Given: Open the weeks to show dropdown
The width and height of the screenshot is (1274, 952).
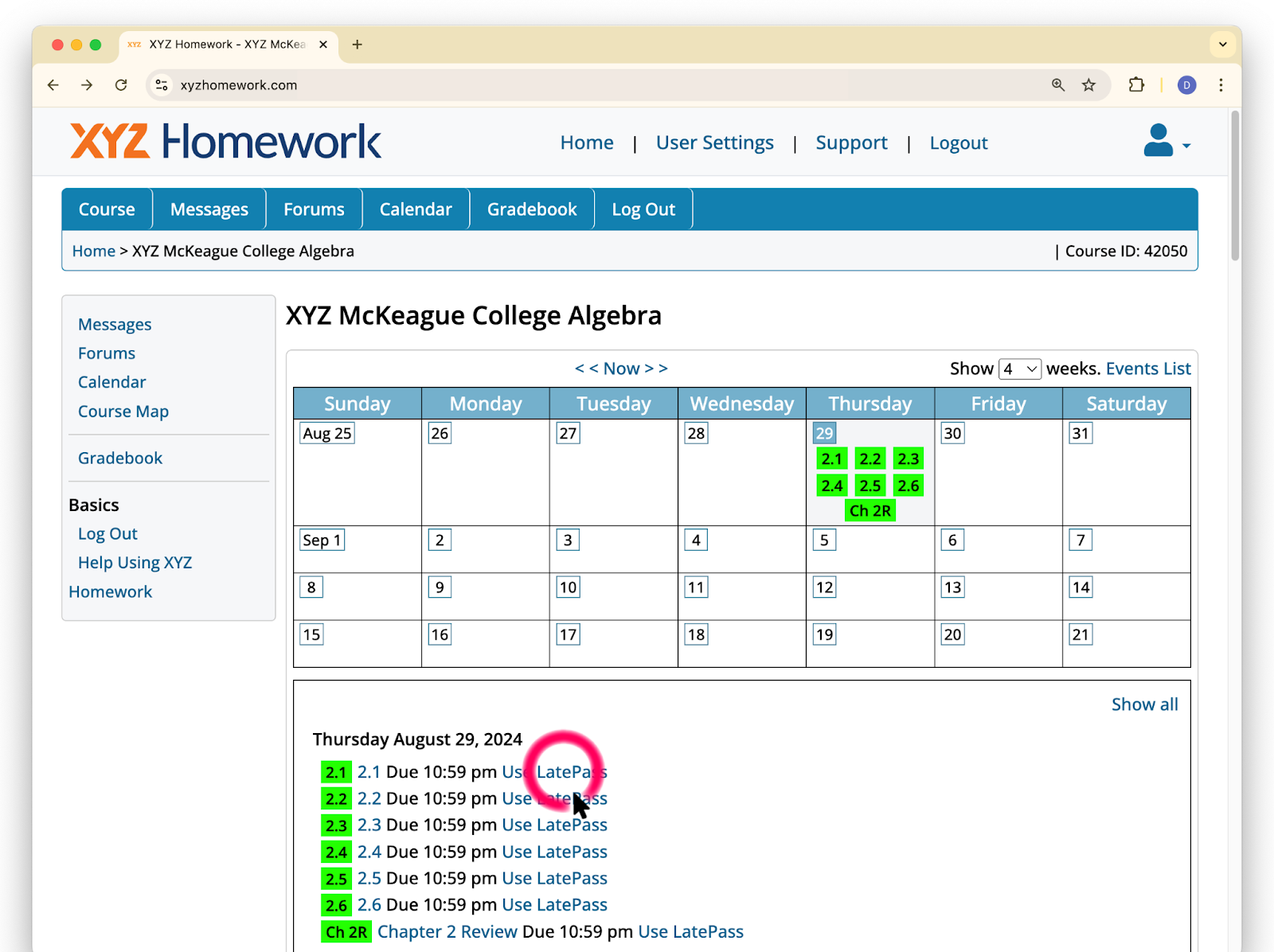Looking at the screenshot, I should coord(1020,369).
